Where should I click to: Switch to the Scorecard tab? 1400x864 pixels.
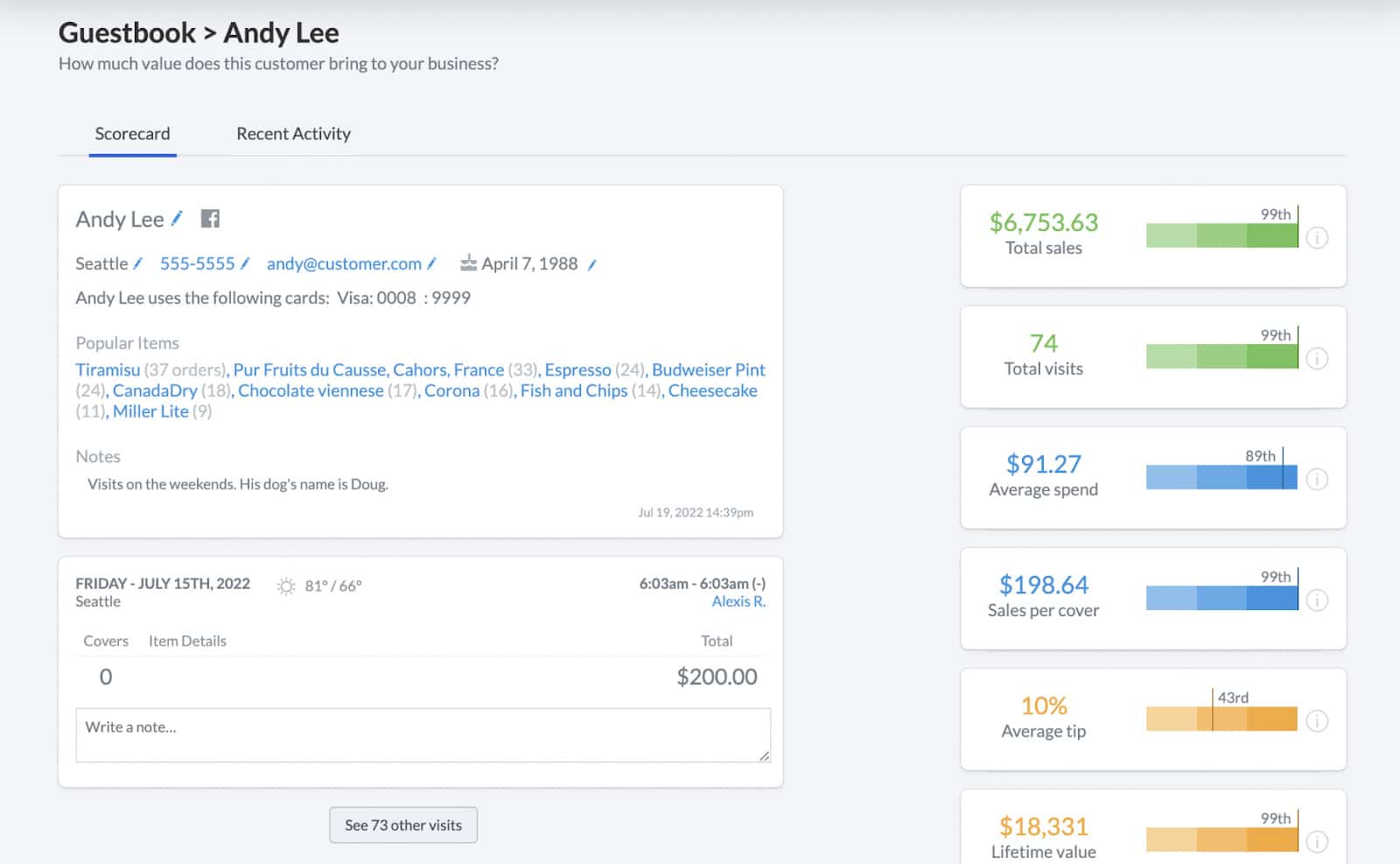point(132,134)
